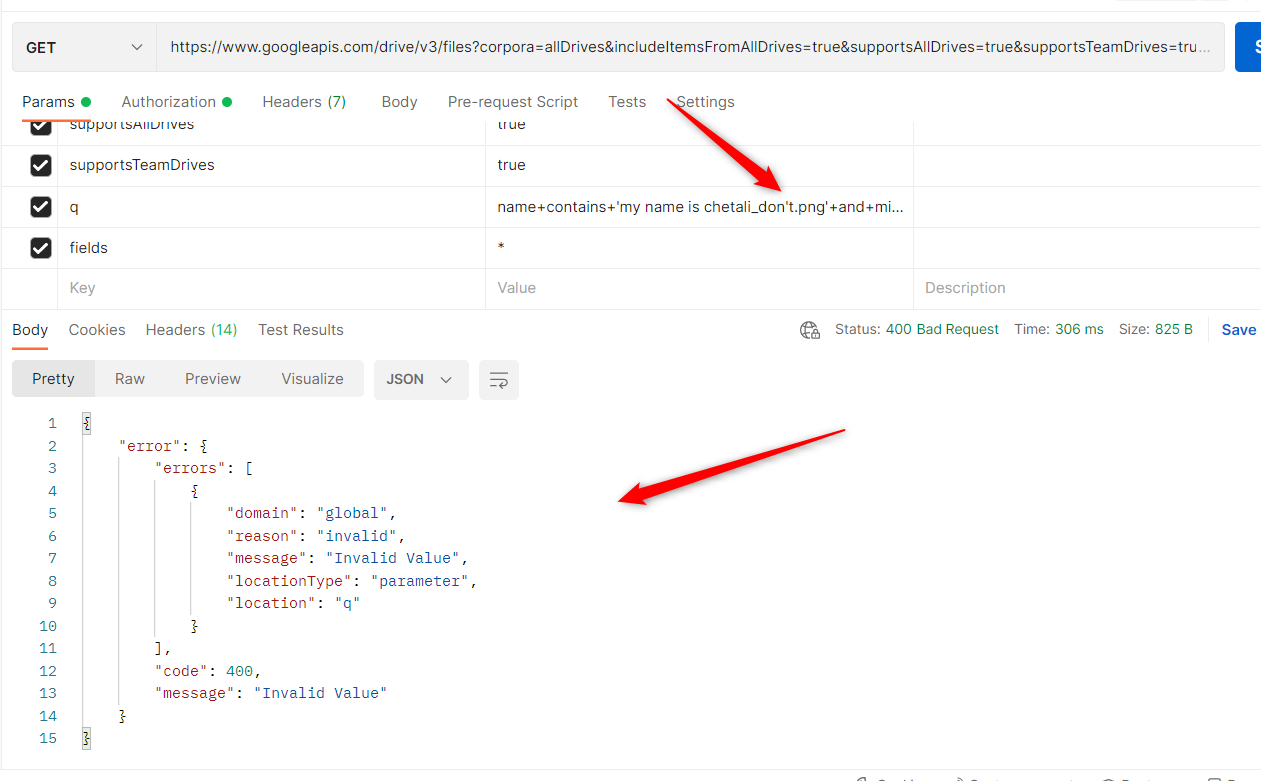Image resolution: width=1261 pixels, height=781 pixels.
Task: Select the Visualize view mode
Action: tap(312, 379)
